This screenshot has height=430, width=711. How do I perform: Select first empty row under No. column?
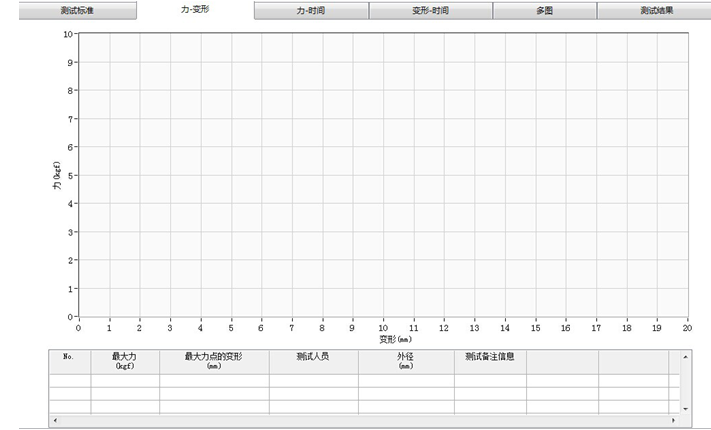tap(69, 381)
